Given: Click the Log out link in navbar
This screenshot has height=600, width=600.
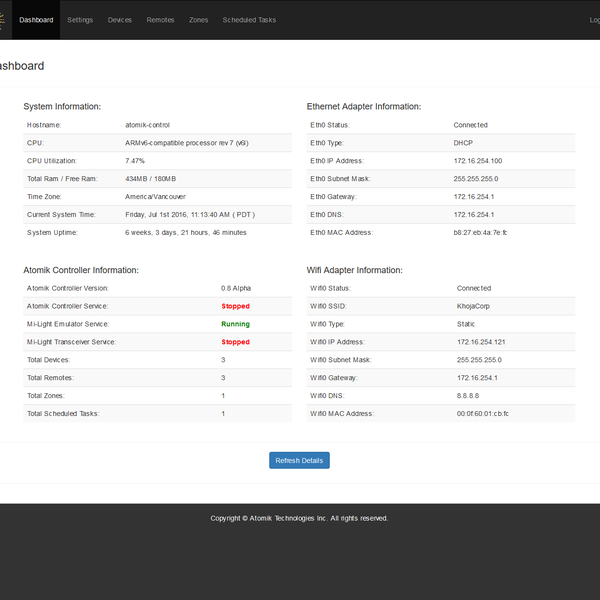Looking at the screenshot, I should 594,20.
